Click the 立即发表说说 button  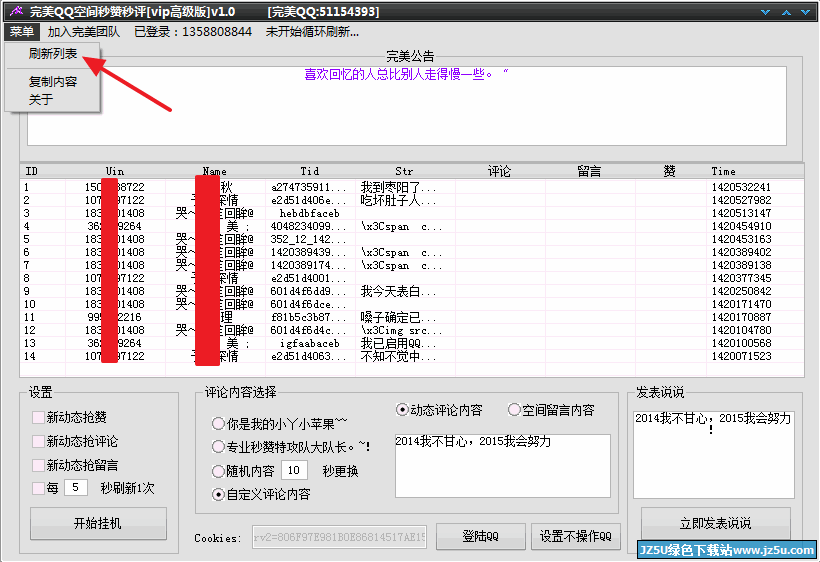715,523
